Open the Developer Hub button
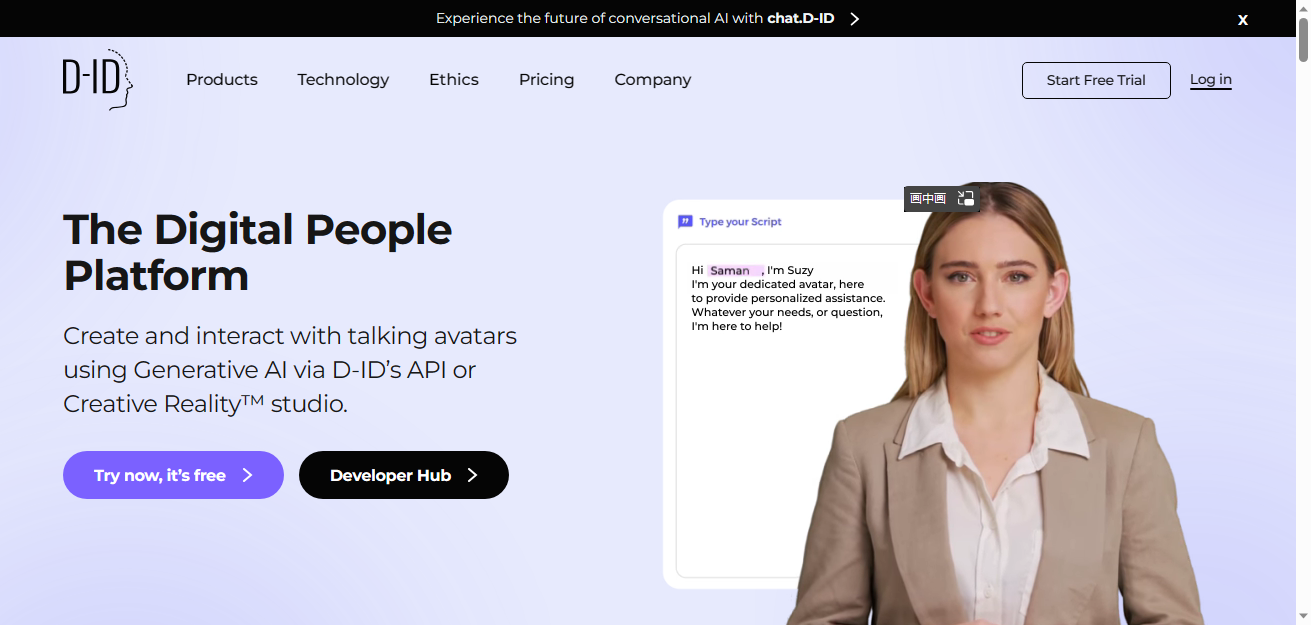1311x625 pixels. pyautogui.click(x=404, y=475)
